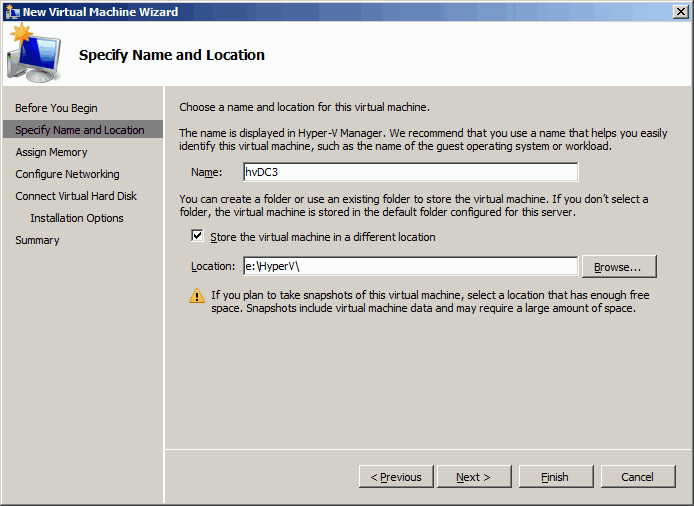
Task: Click the Finish button
Action: point(556,477)
